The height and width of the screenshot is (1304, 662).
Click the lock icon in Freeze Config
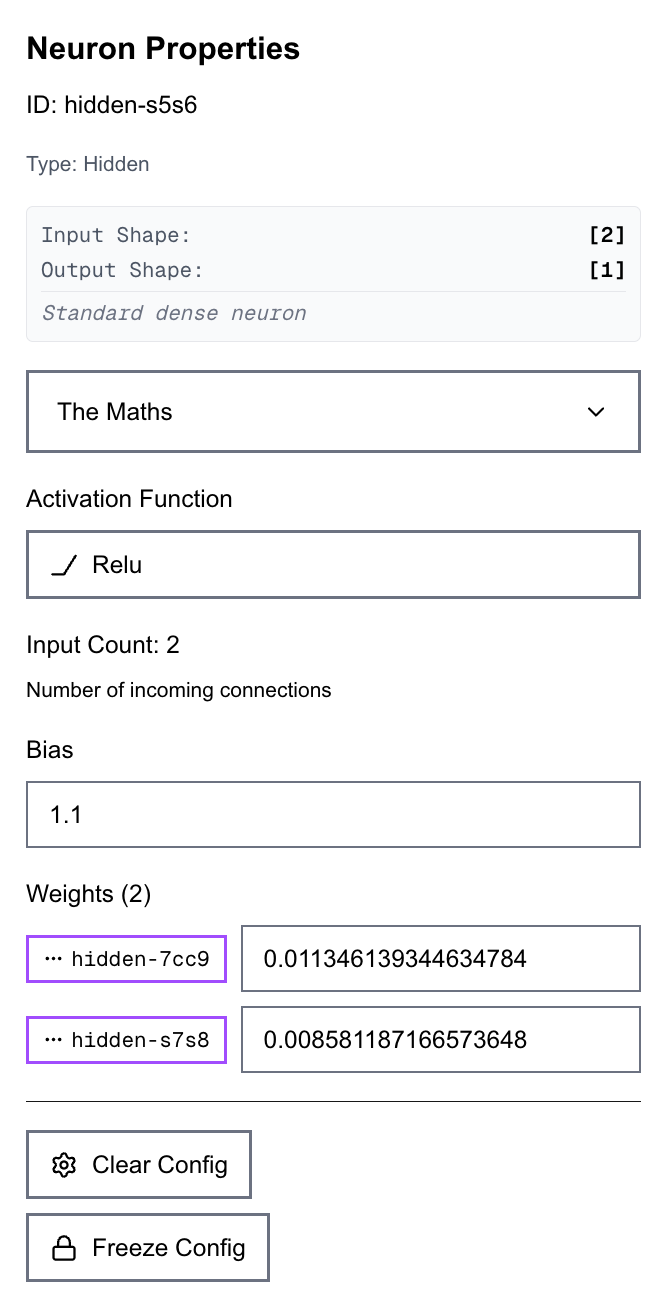point(64,1248)
